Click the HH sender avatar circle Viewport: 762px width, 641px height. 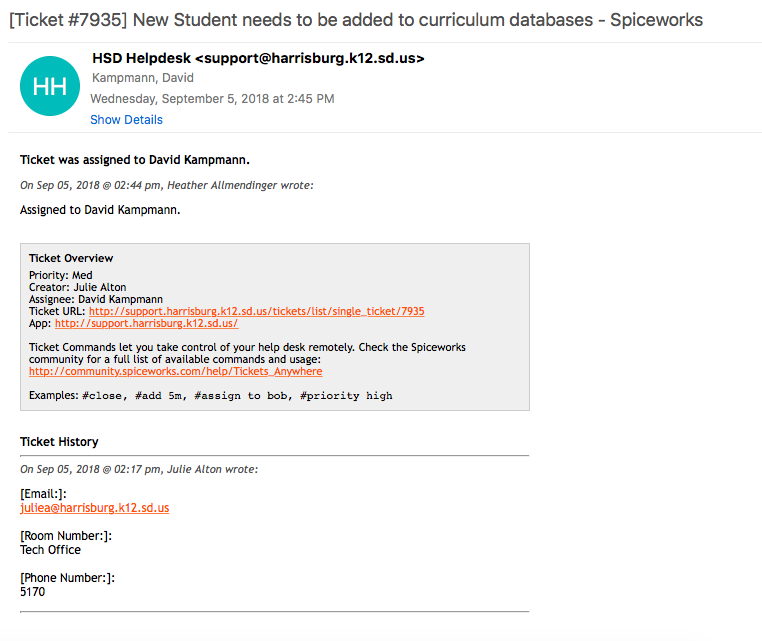tap(50, 86)
